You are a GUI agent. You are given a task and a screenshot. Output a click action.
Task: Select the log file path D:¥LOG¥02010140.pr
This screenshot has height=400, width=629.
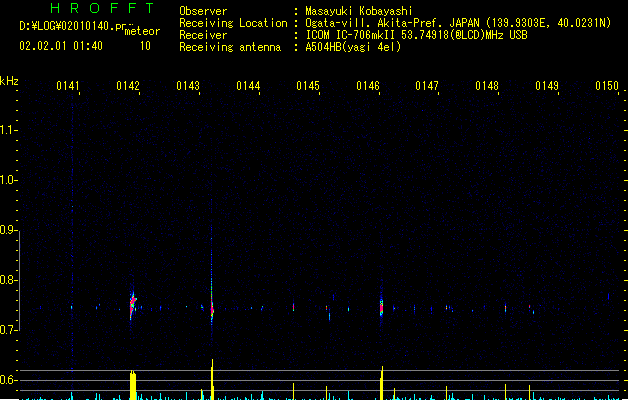[x=73, y=26]
